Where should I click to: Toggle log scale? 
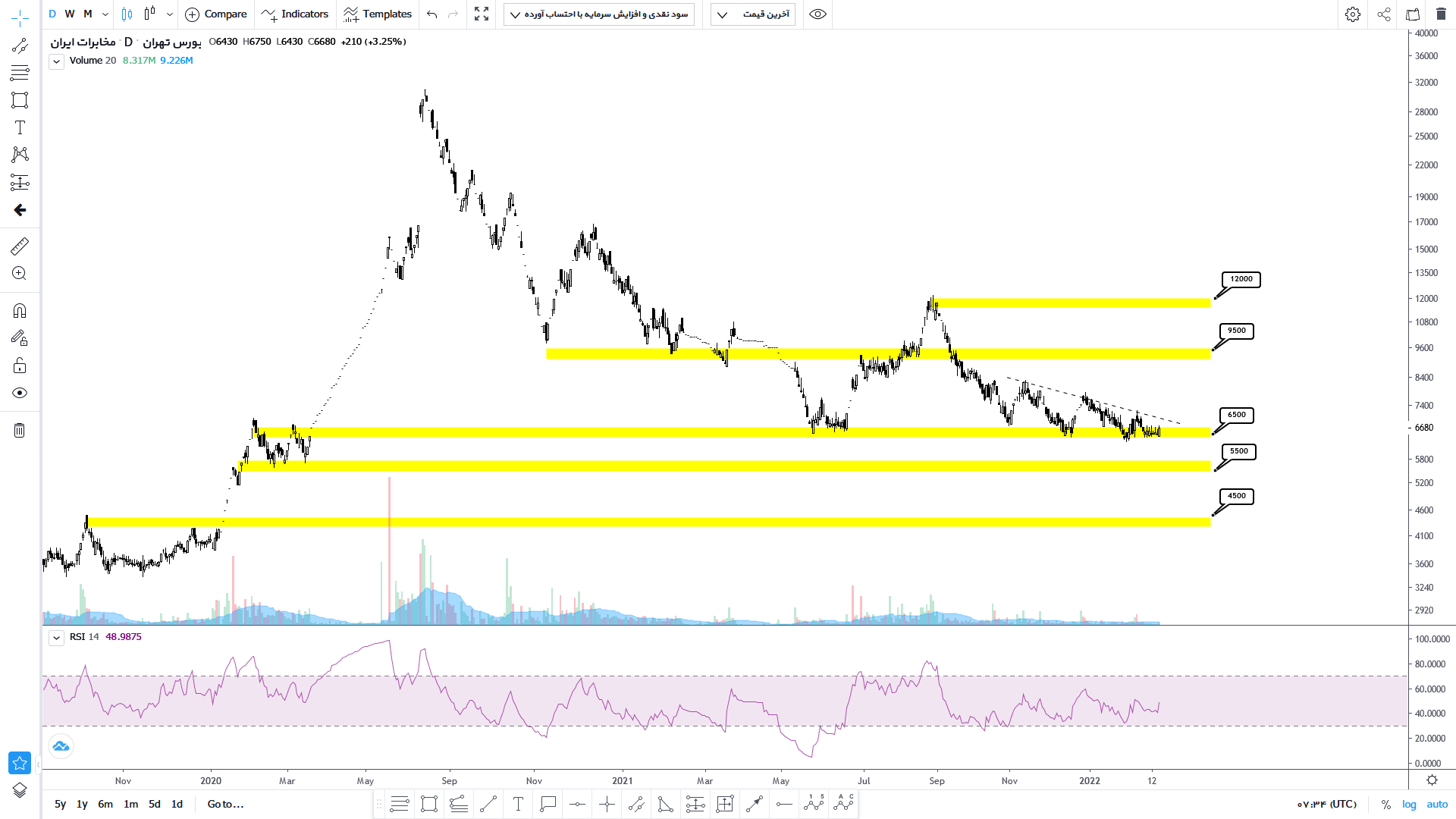[1409, 804]
